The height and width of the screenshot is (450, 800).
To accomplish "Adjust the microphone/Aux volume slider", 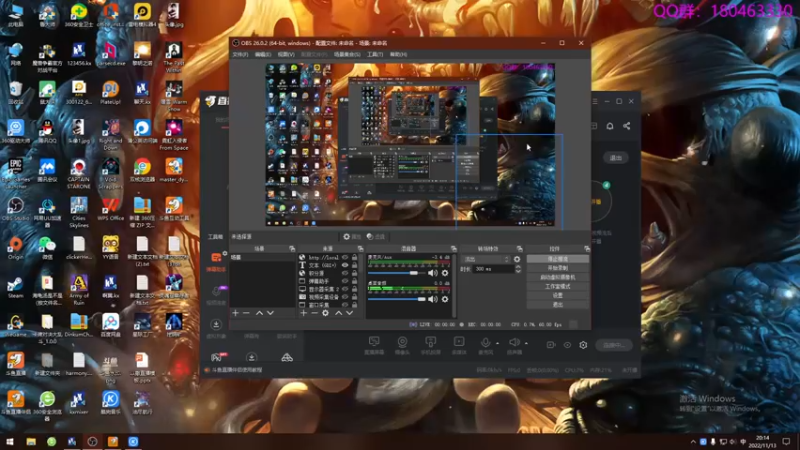I will [396, 273].
